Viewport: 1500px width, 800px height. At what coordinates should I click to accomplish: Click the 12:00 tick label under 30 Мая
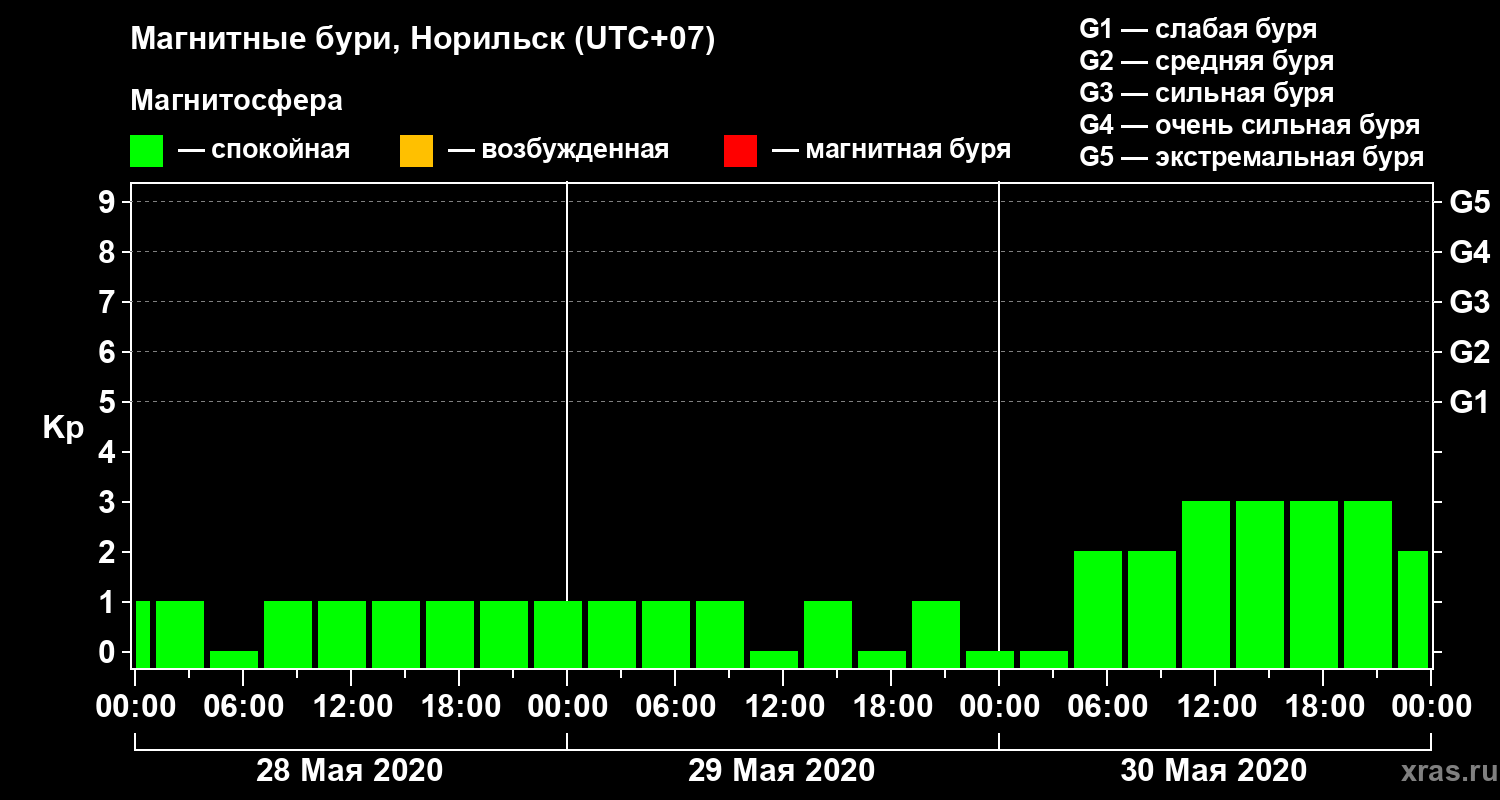(x=1215, y=706)
